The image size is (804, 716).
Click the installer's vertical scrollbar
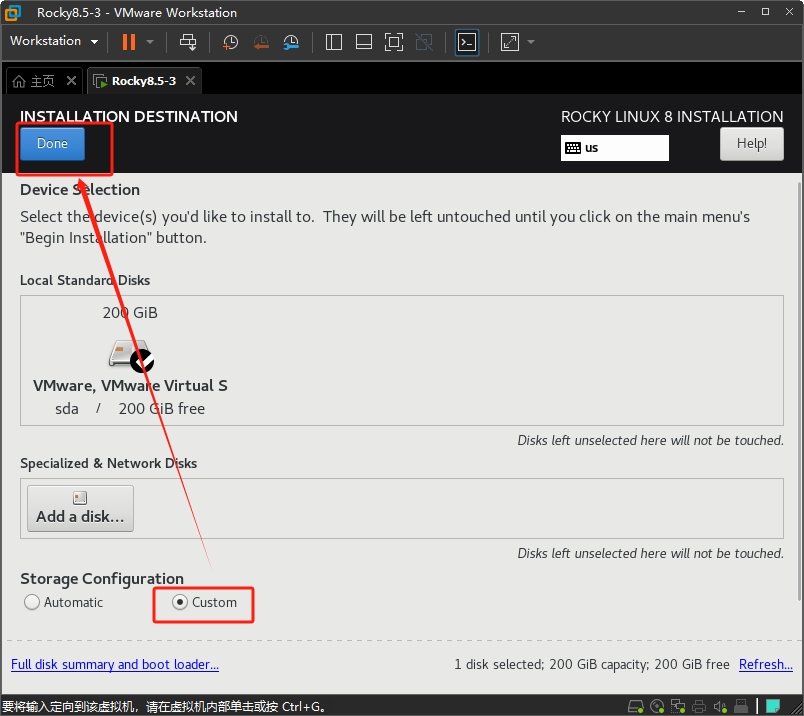[x=800, y=390]
